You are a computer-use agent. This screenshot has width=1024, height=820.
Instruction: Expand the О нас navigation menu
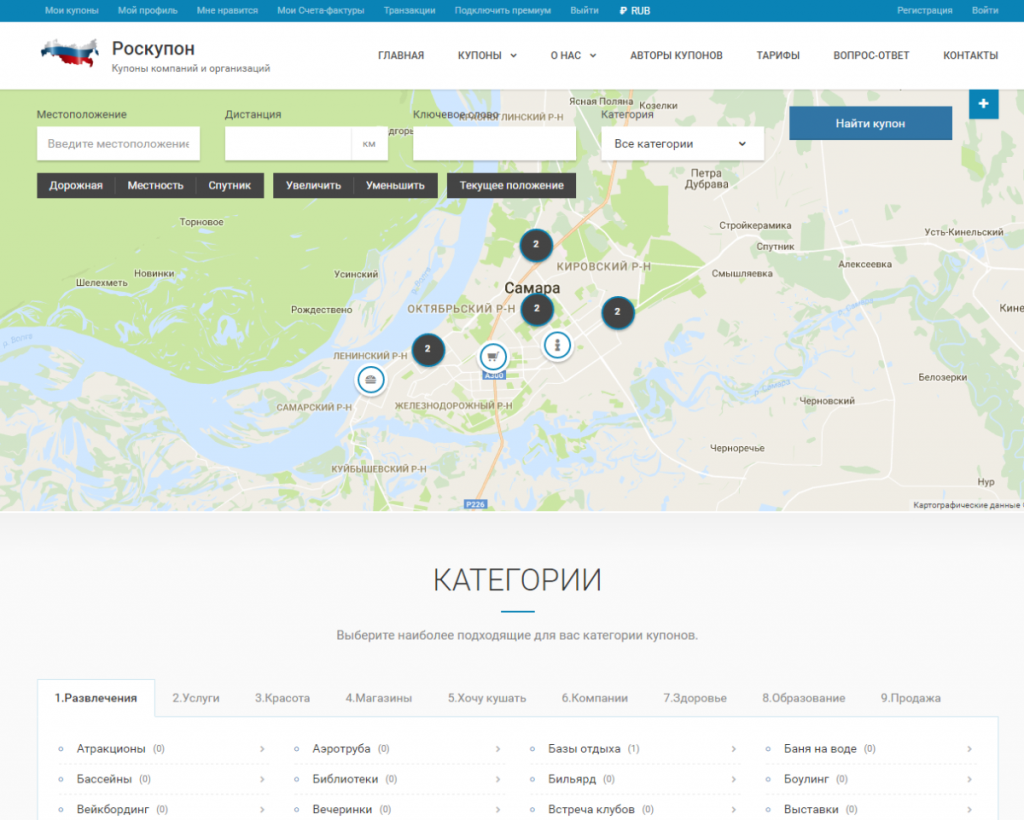point(573,55)
